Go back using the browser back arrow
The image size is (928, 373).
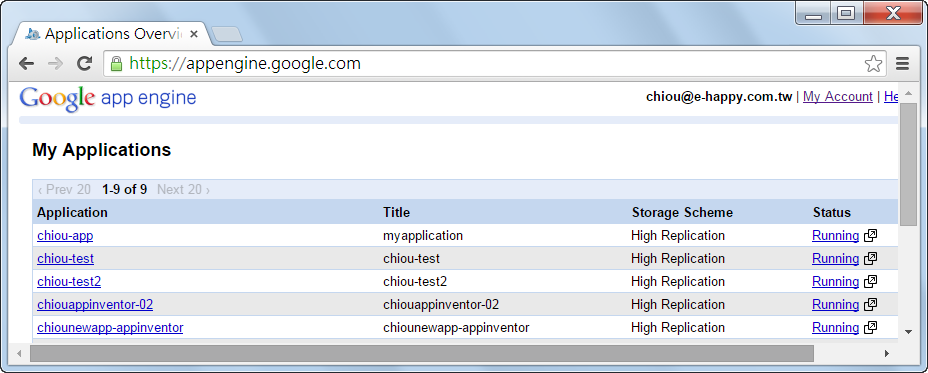pos(27,63)
